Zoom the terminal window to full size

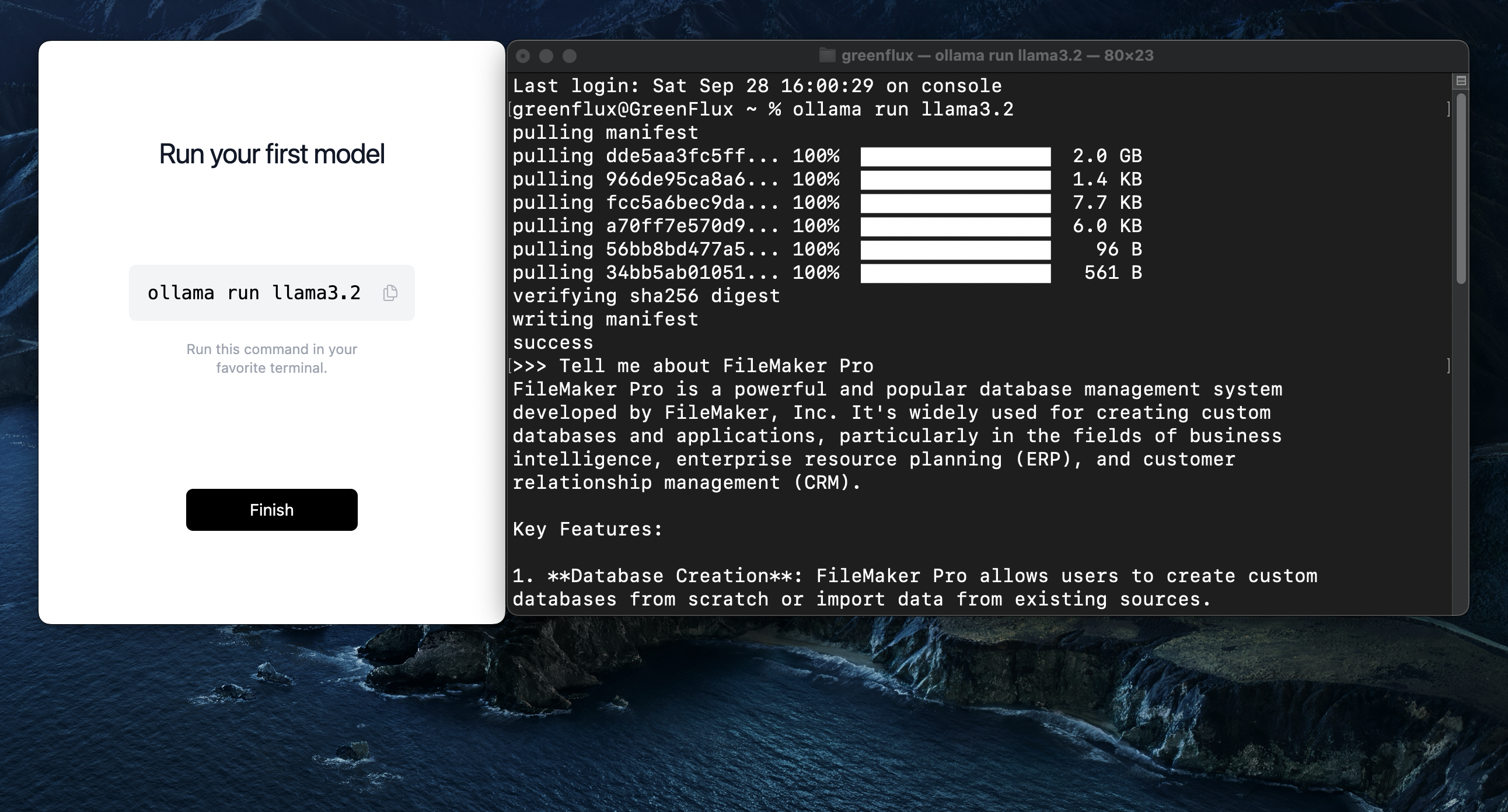coord(570,55)
